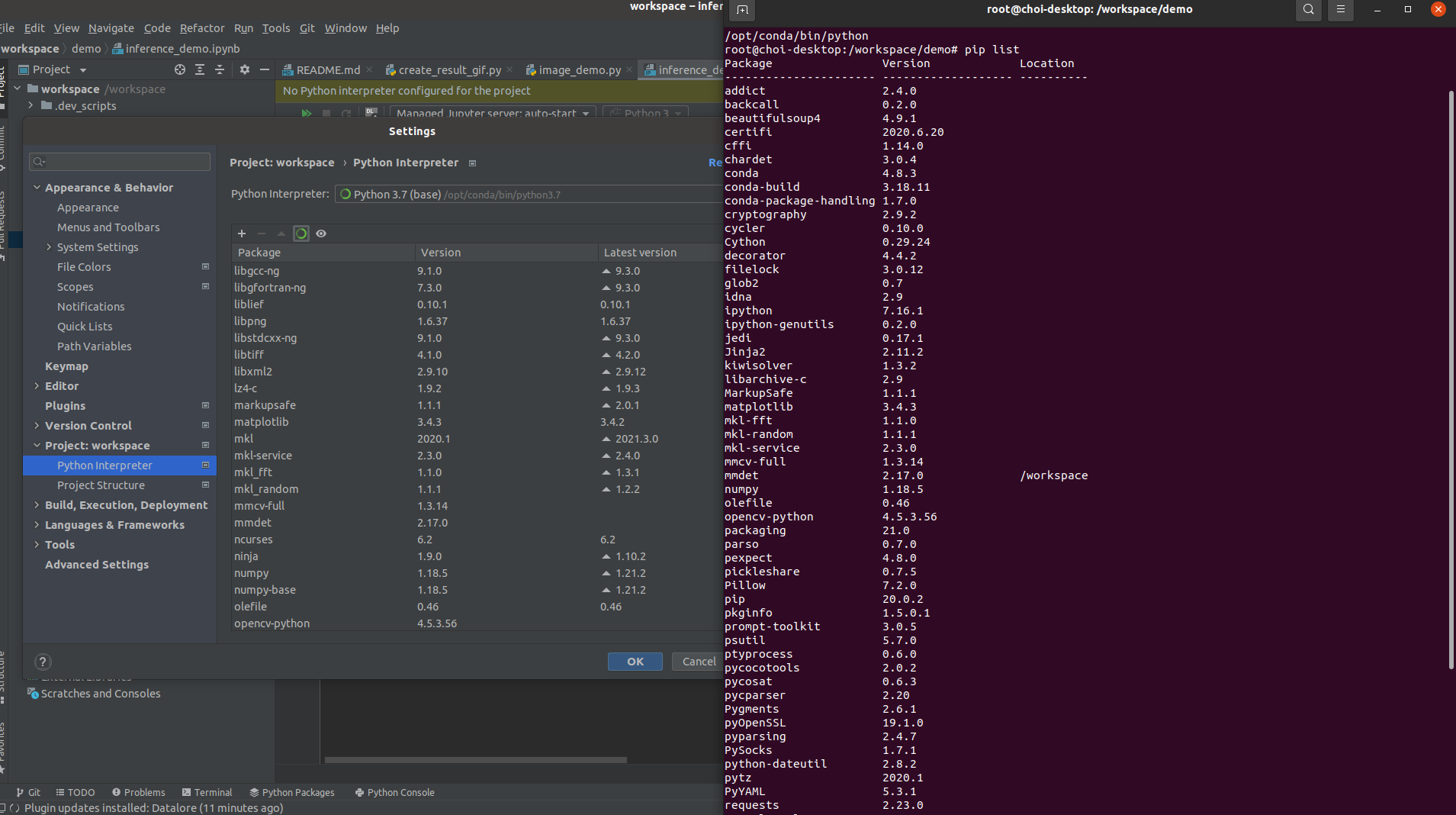This screenshot has width=1456, height=815.
Task: Open Project panel gear options
Action: click(x=245, y=69)
